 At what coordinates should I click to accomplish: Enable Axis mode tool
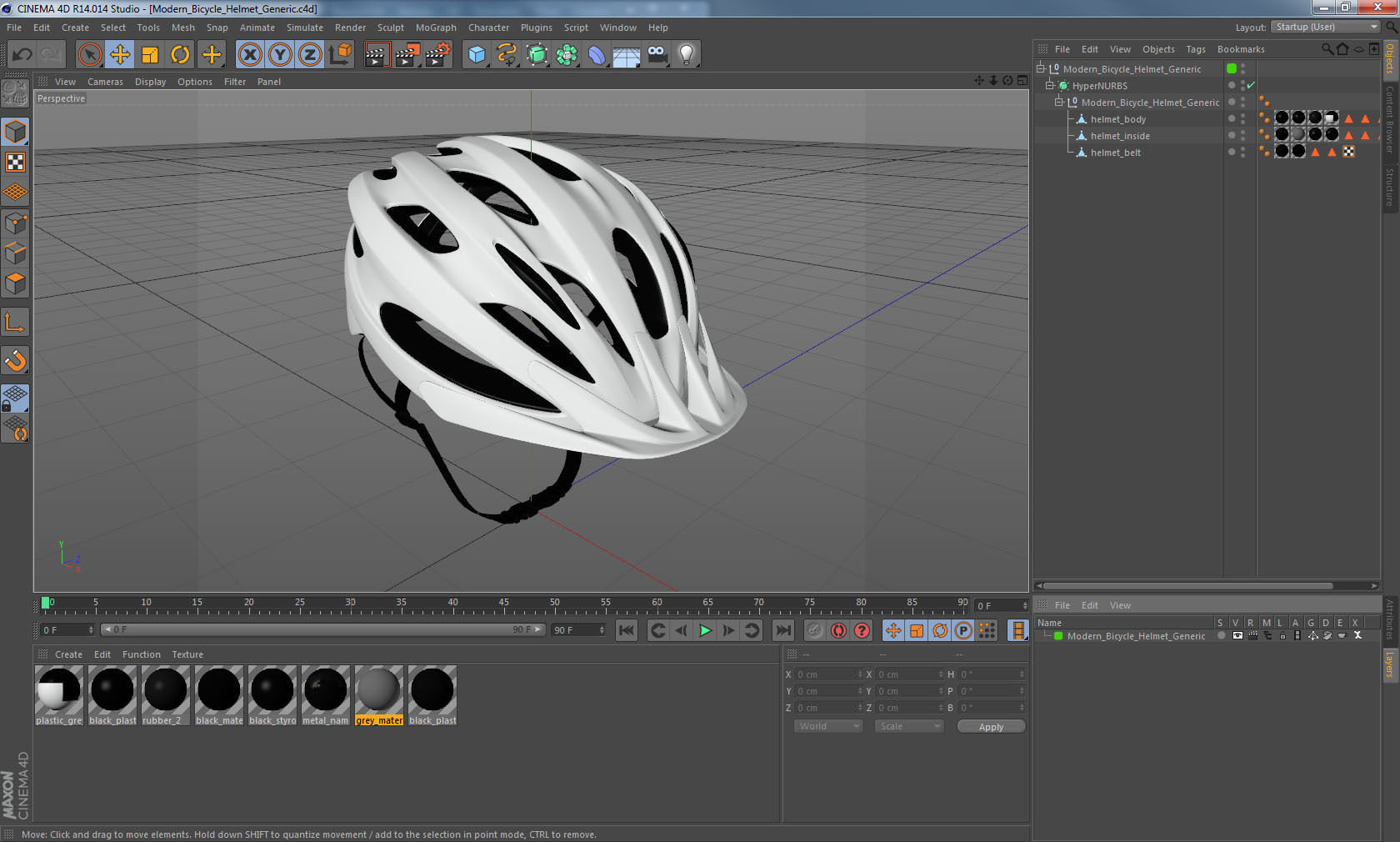click(15, 322)
